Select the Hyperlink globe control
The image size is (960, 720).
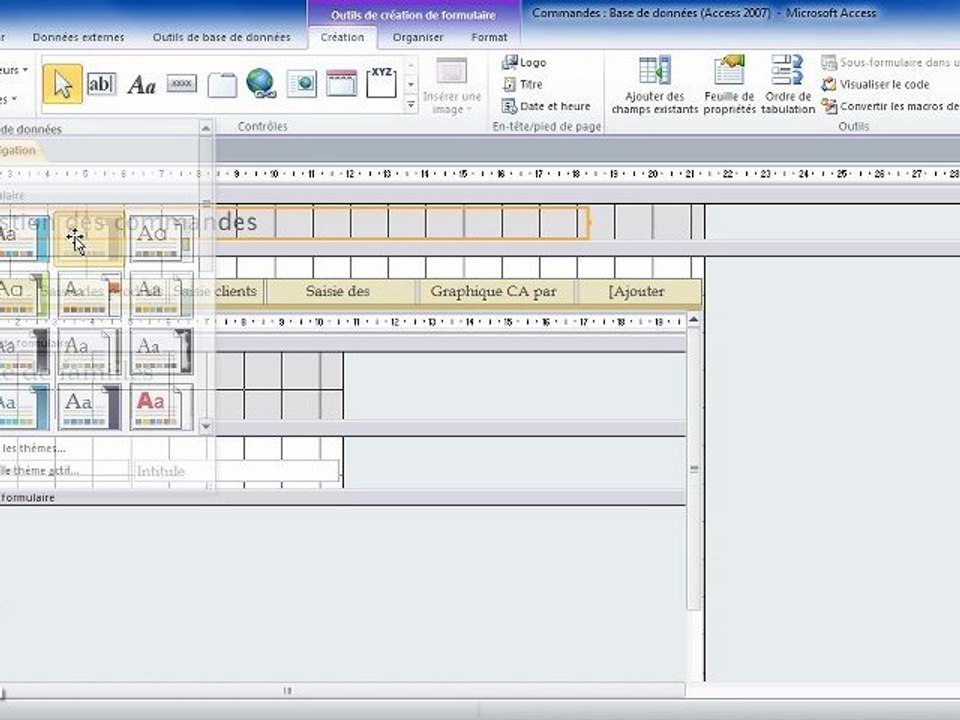click(x=261, y=84)
